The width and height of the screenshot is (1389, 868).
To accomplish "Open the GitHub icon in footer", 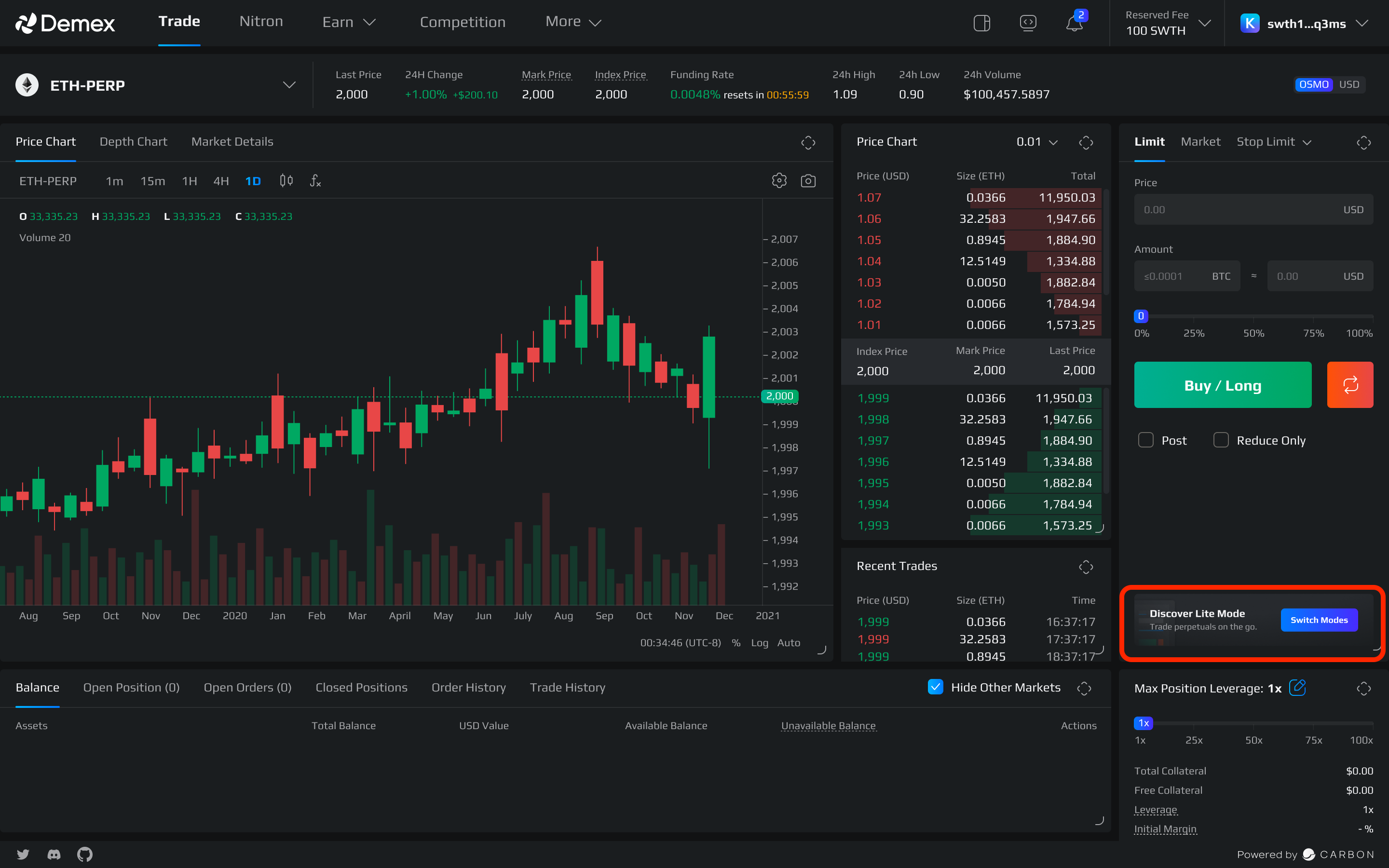I will (85, 854).
